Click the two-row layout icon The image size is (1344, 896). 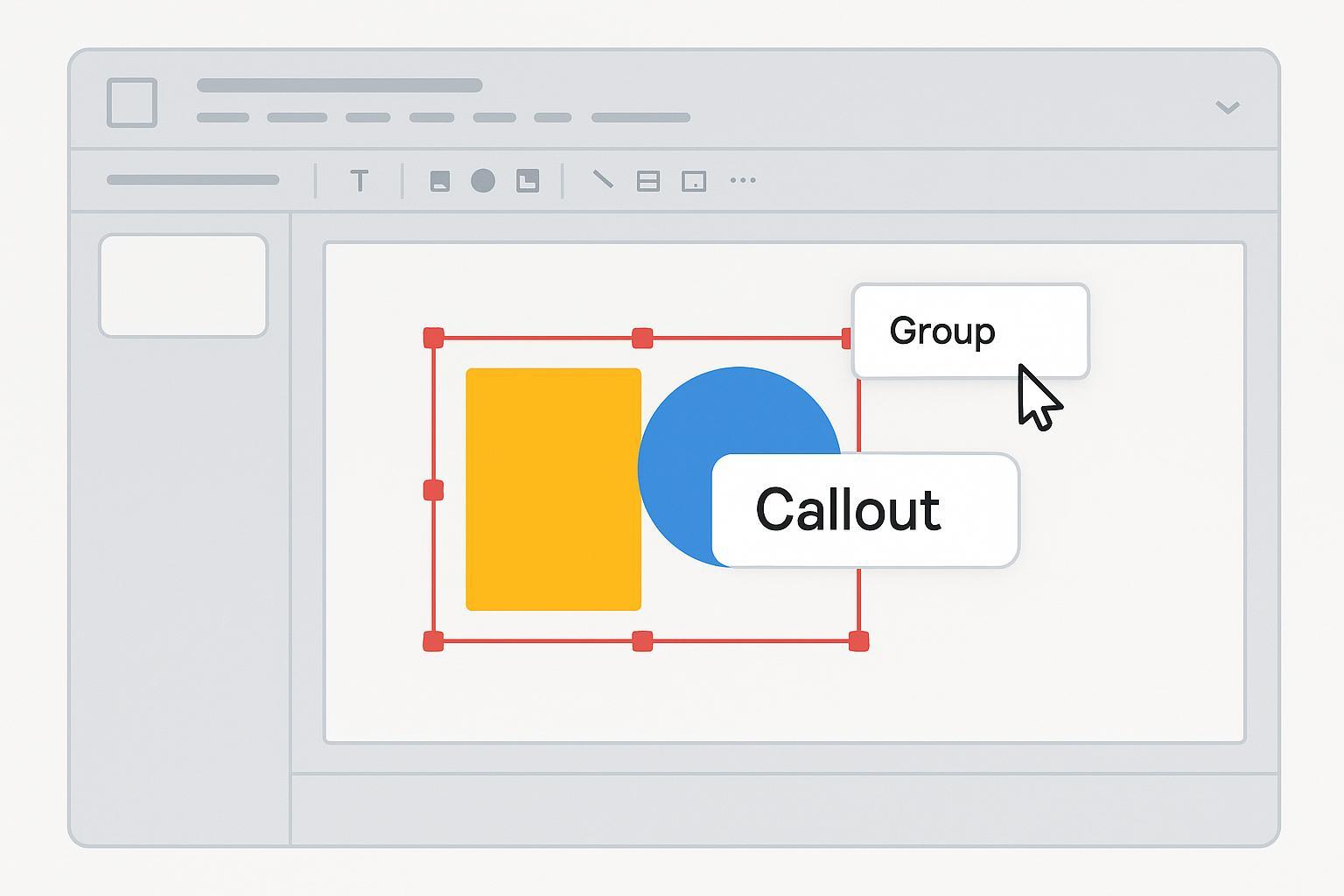coord(648,181)
